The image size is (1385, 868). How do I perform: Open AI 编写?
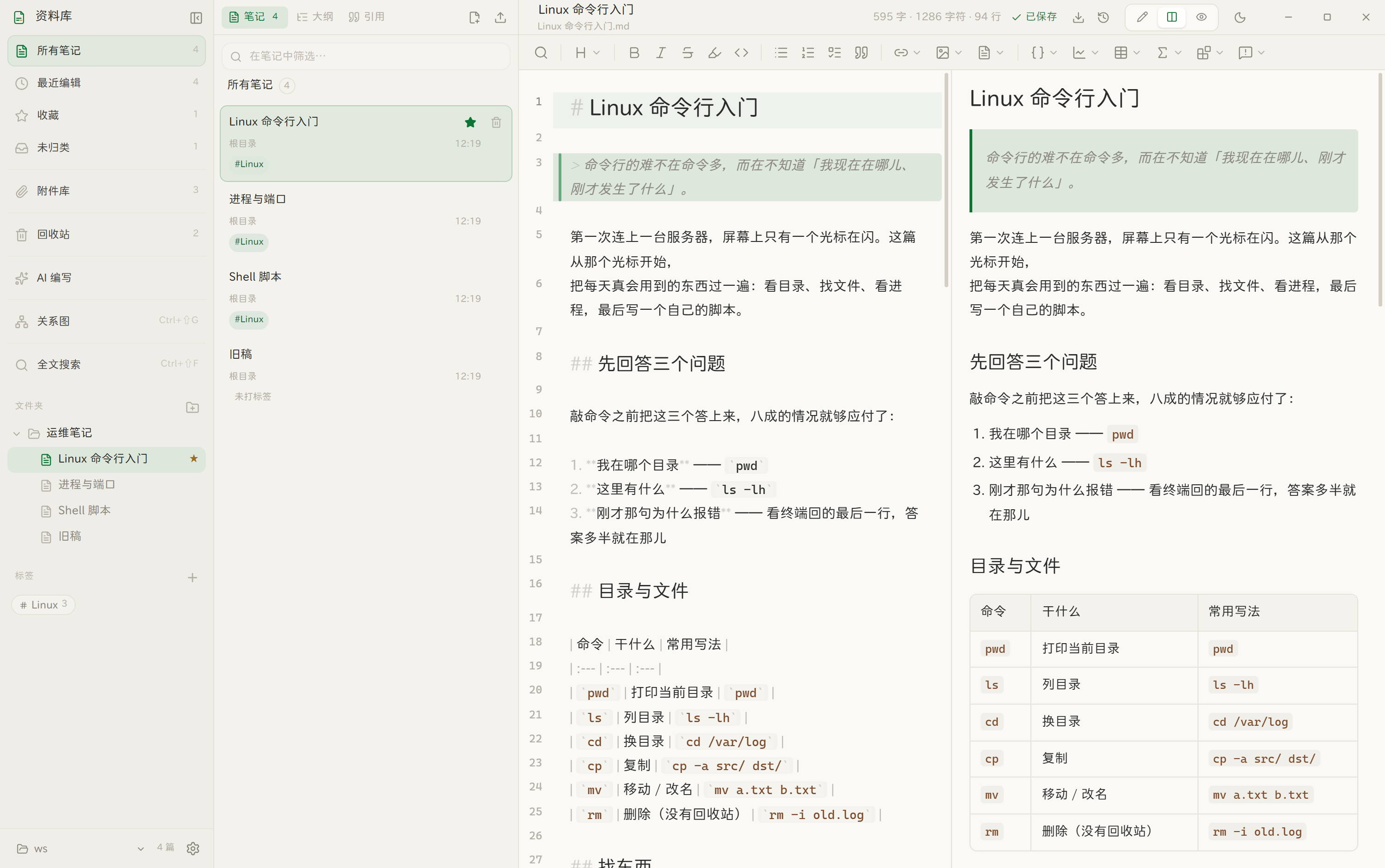107,278
